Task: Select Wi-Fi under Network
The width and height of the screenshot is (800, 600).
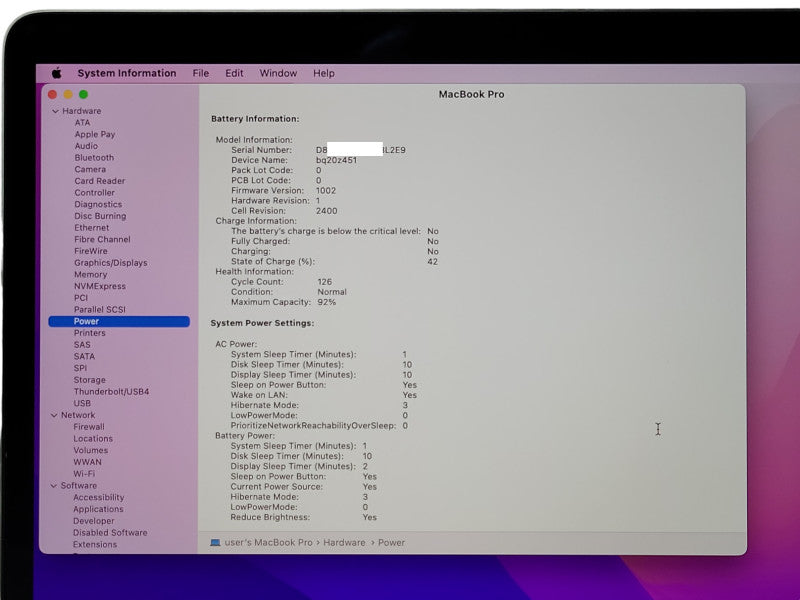Action: point(84,474)
